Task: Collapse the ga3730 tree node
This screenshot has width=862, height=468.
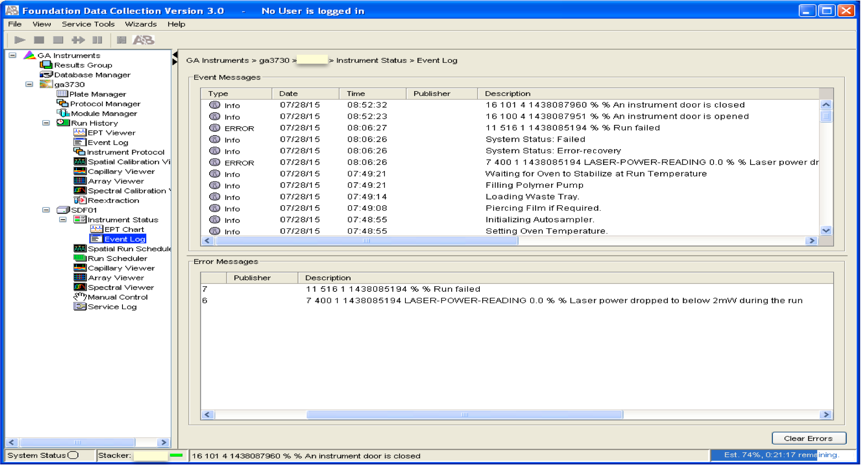Action: (x=30, y=85)
